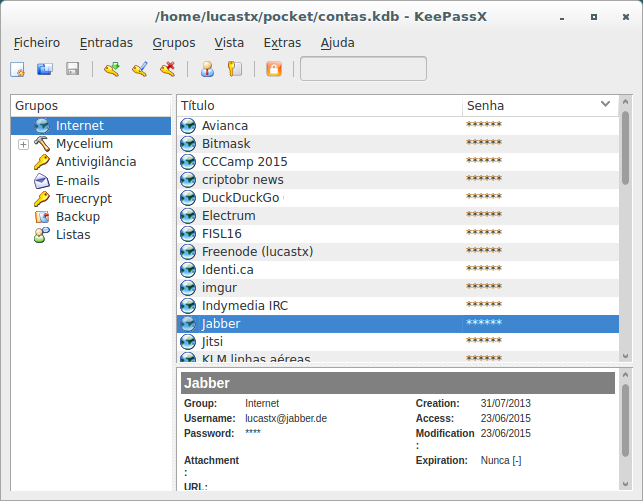Screen dimensions: 643x501
Task: Click the username lucastx@jabber.de in details
Action: coord(286,419)
